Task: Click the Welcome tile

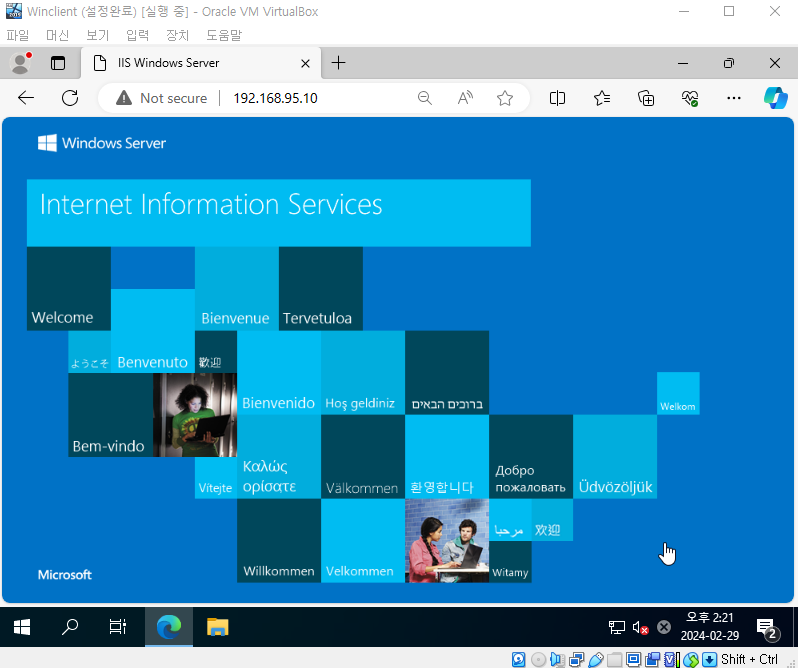Action: tap(69, 288)
